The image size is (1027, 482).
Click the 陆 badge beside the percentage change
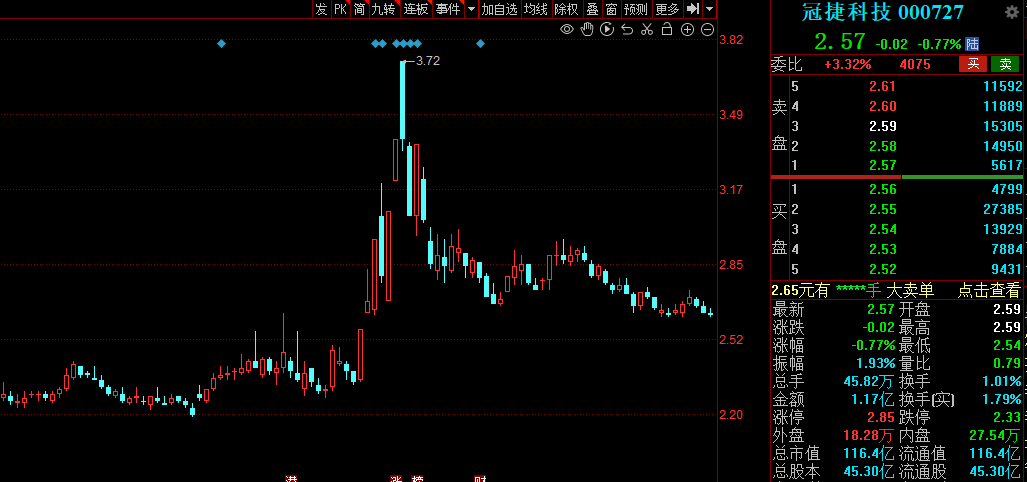pyautogui.click(x=973, y=44)
